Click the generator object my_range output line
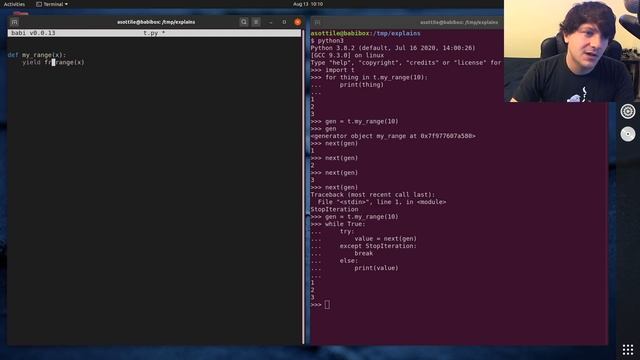Image resolution: width=640 pixels, height=360 pixels. pos(393,136)
